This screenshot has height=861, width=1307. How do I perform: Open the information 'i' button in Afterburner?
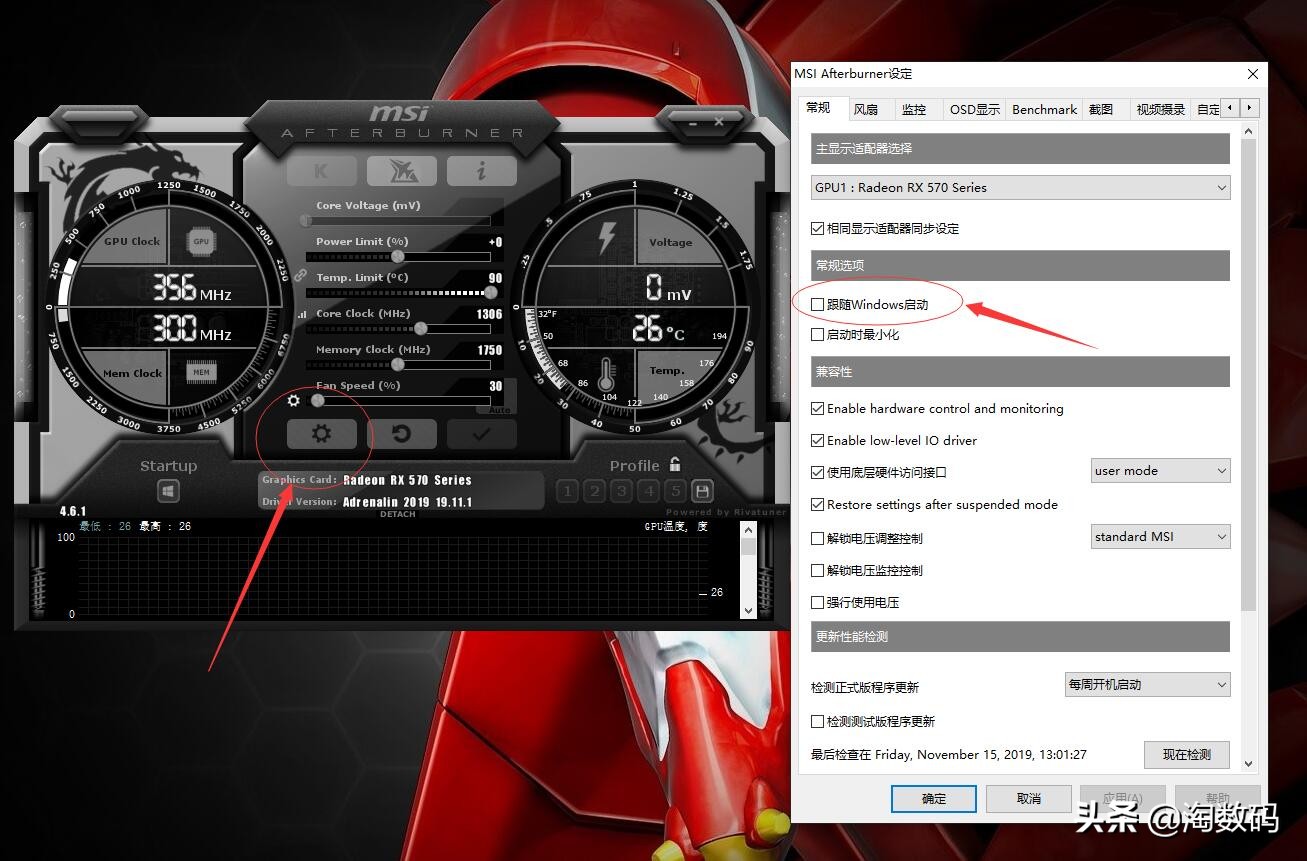[481, 171]
